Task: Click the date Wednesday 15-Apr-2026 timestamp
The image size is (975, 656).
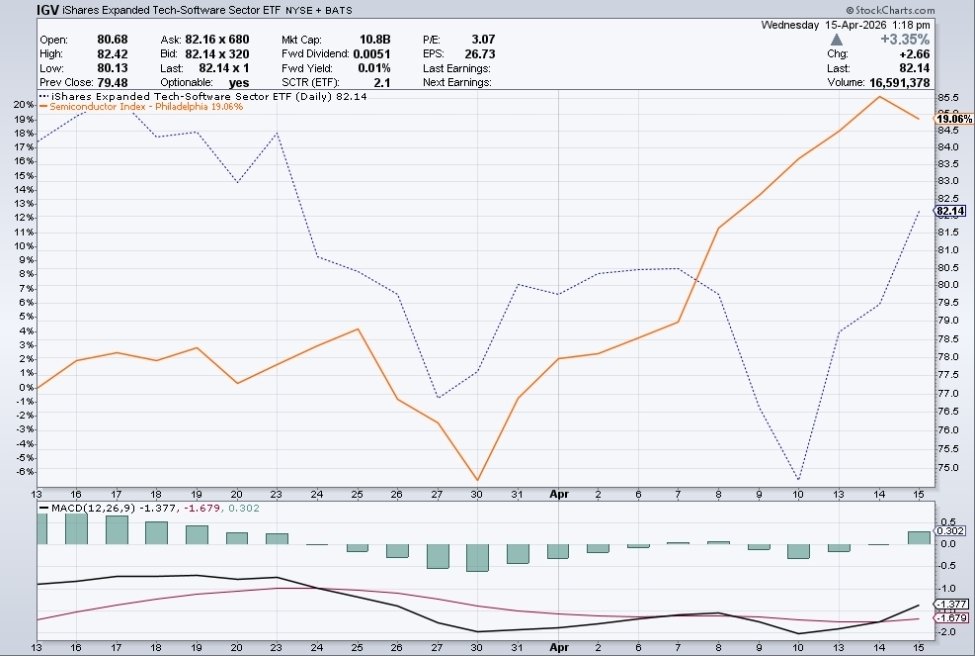Action: point(846,25)
